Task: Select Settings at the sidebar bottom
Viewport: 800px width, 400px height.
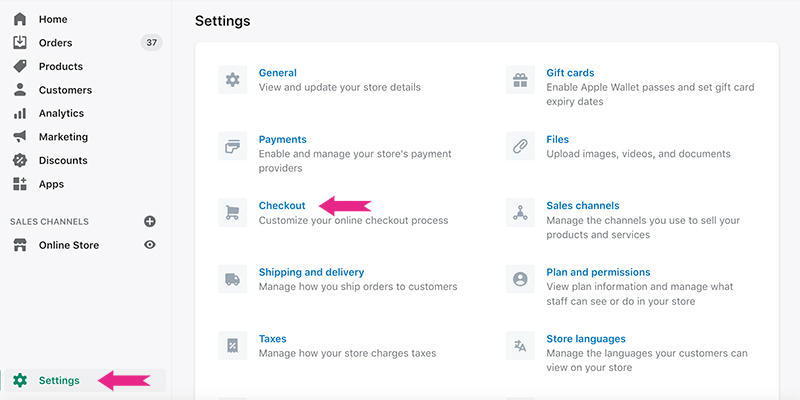Action: click(x=58, y=380)
